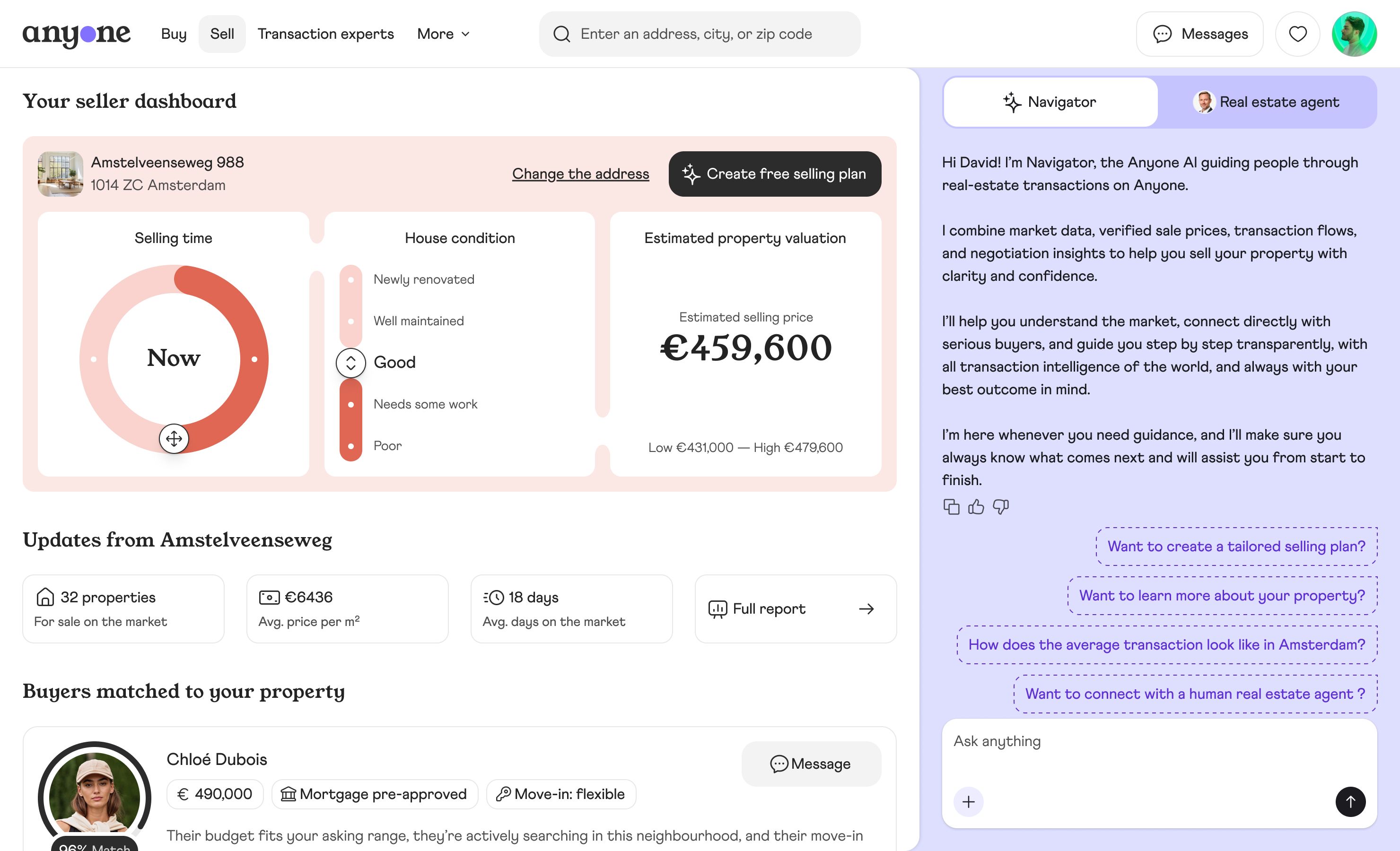The height and width of the screenshot is (851, 1400).
Task: Click the Chloé Dubois name
Action: (x=217, y=760)
